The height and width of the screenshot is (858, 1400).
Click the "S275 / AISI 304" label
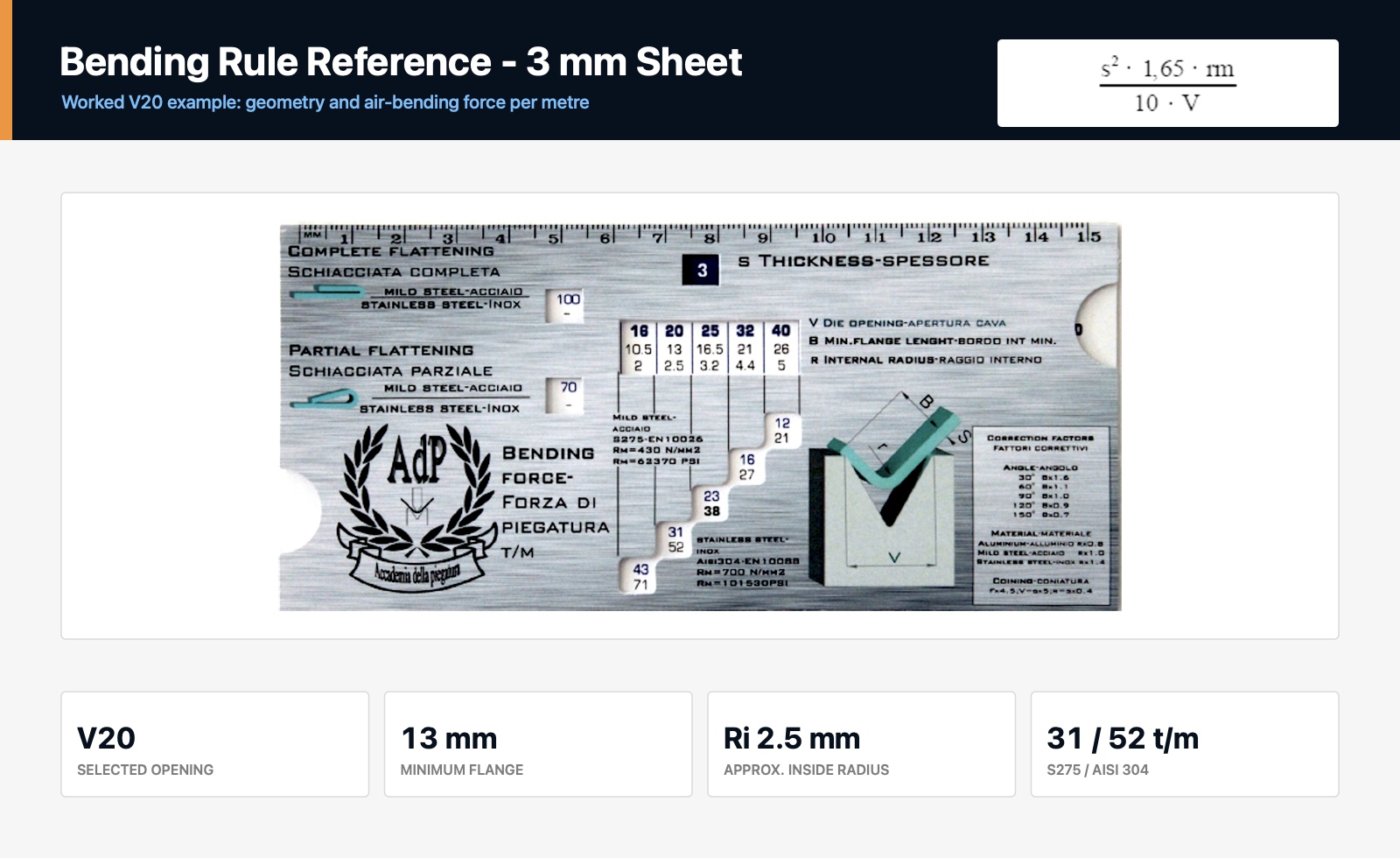1097,770
